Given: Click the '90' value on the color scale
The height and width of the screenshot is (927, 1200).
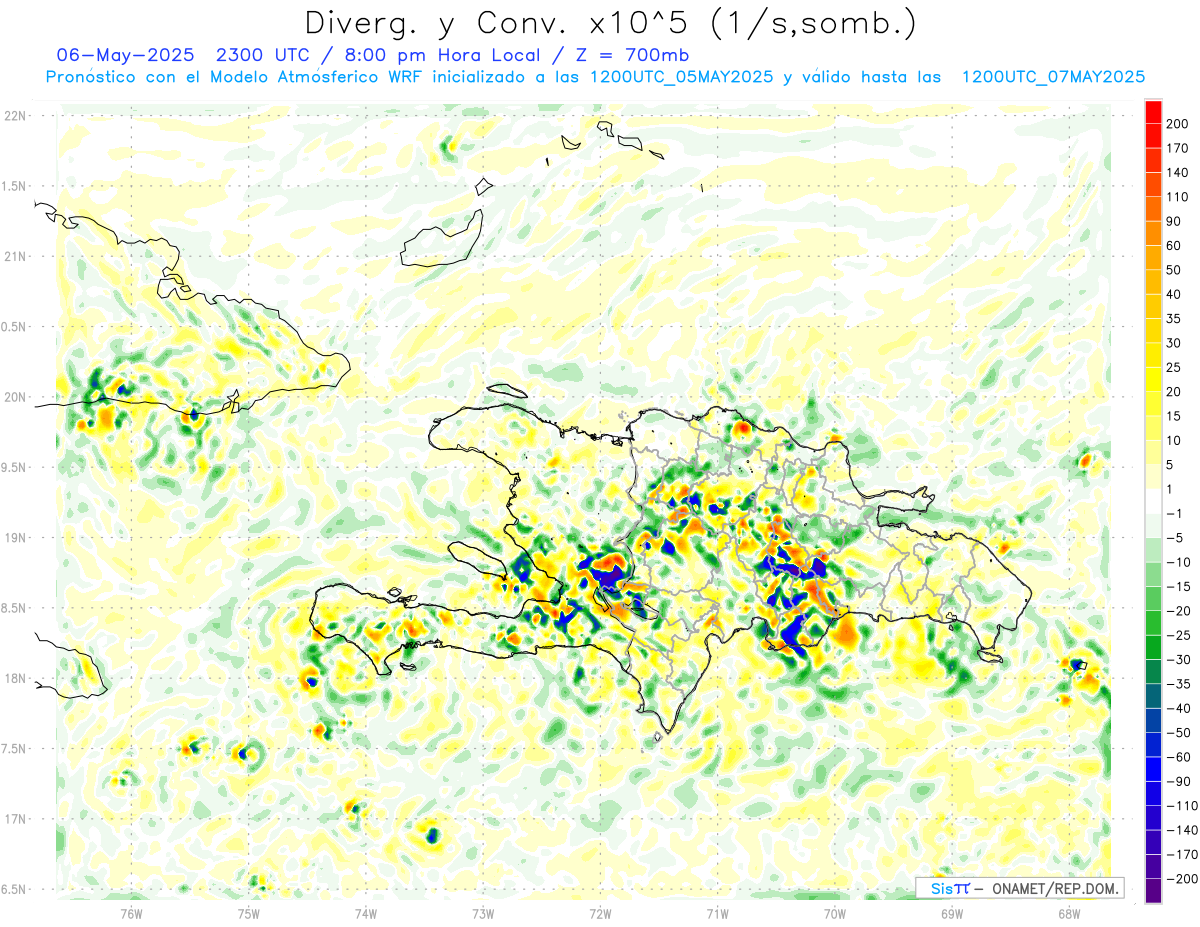Looking at the screenshot, I should (1174, 221).
